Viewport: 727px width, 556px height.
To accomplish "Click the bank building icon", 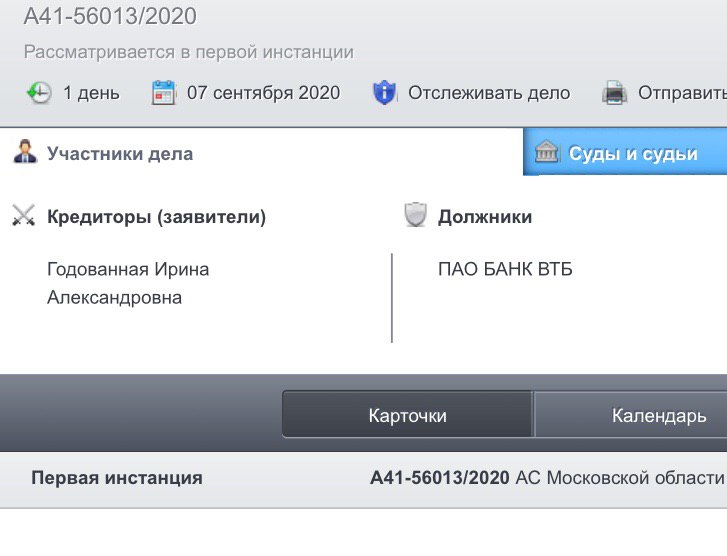I will click(546, 151).
